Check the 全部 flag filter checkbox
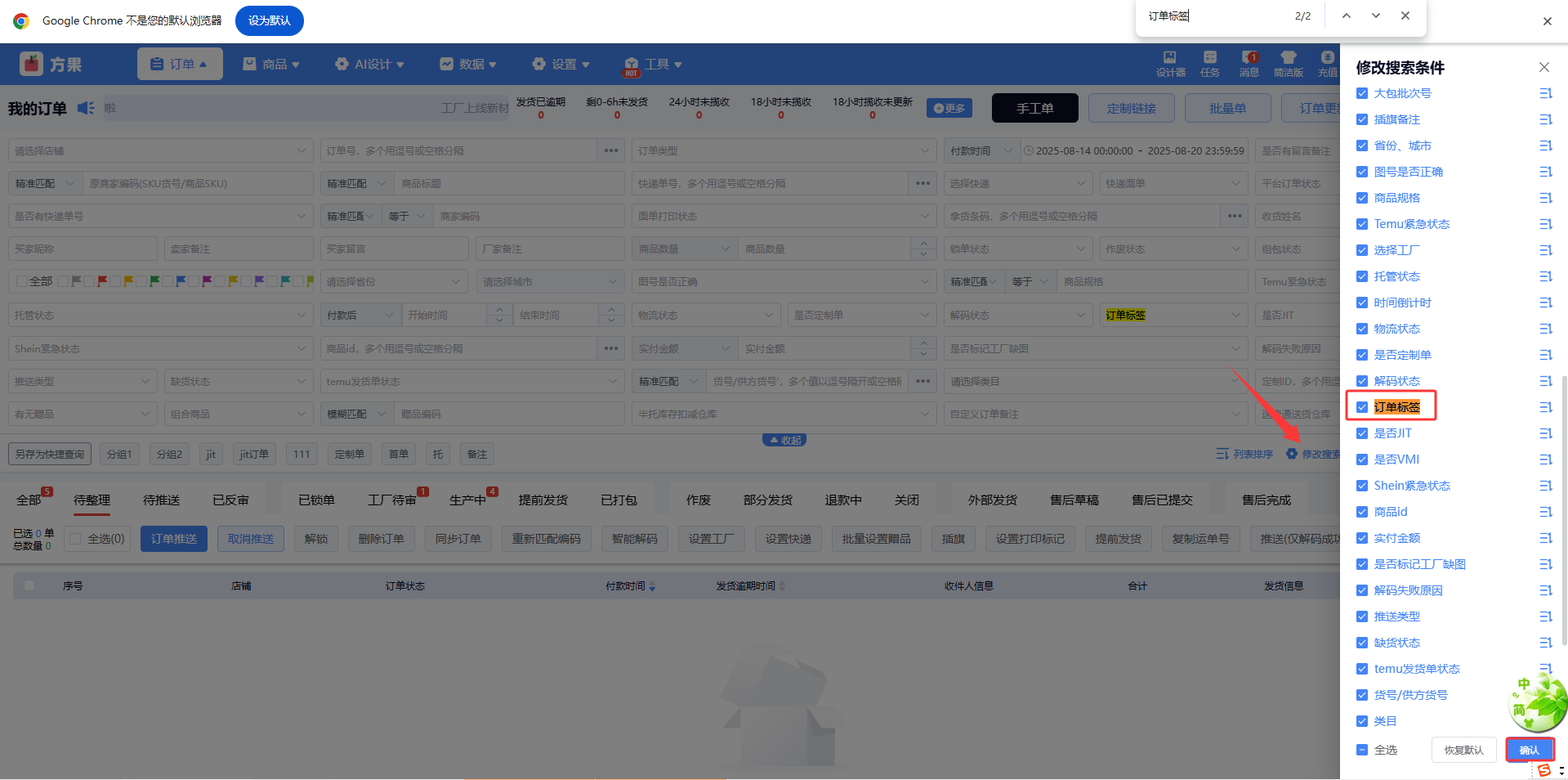The image size is (1568, 780). [23, 281]
